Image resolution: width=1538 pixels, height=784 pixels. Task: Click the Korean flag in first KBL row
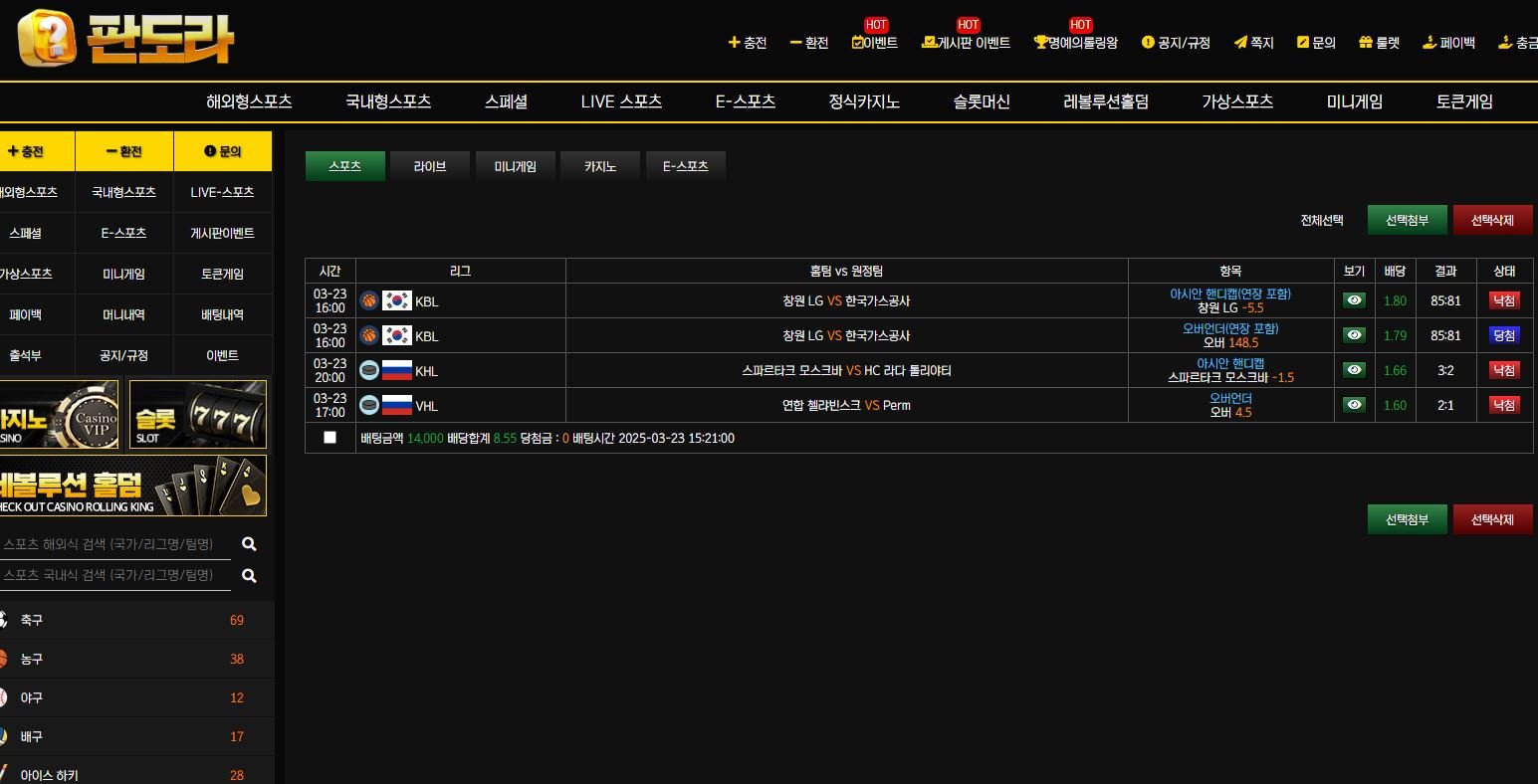coord(397,300)
